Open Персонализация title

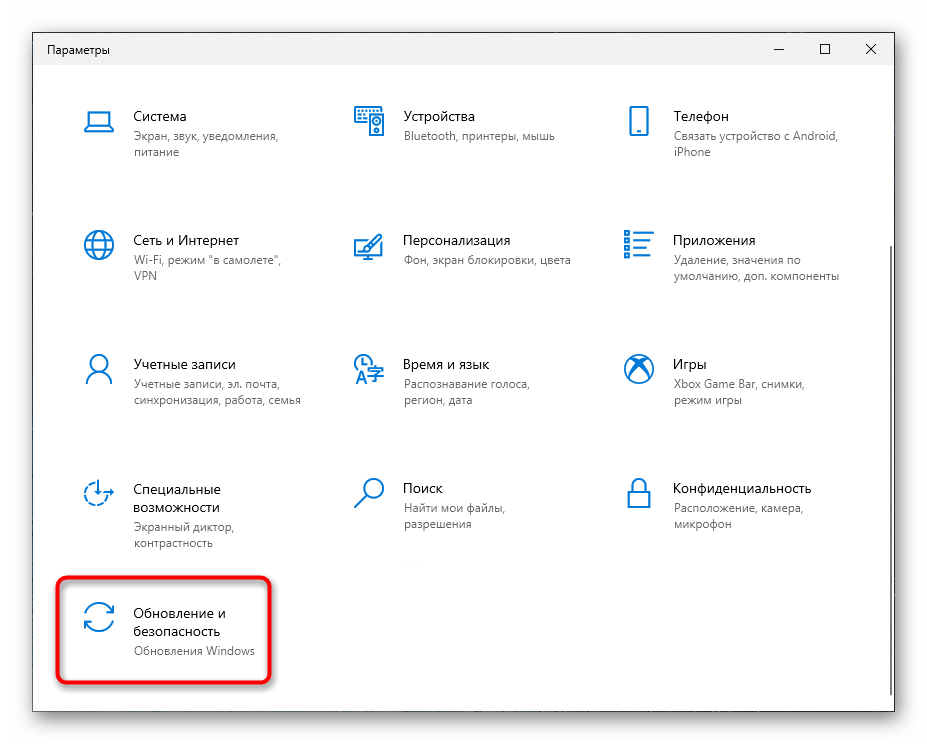point(456,241)
